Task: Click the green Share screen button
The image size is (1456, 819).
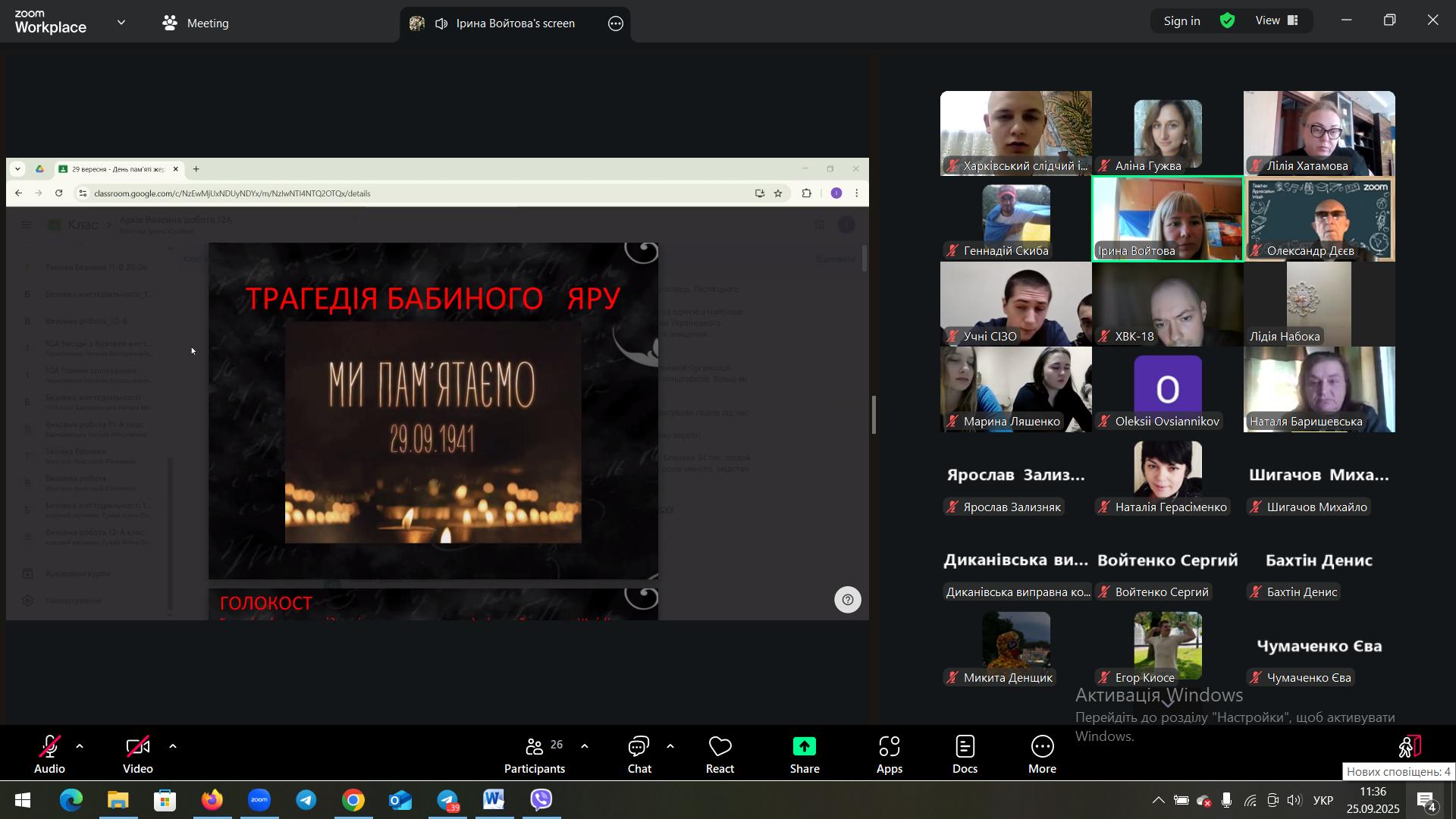Action: coord(805,755)
